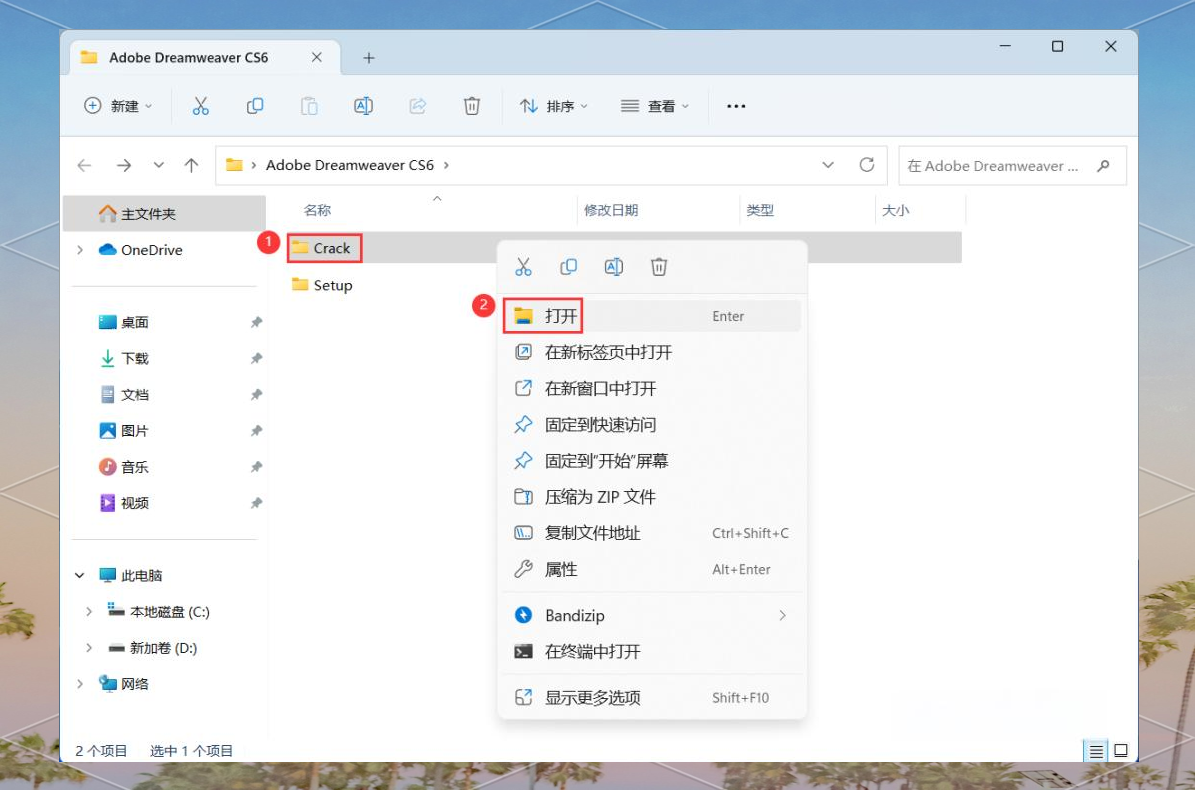1195x790 pixels.
Task: Go forward with the right arrow button
Action: [x=123, y=165]
